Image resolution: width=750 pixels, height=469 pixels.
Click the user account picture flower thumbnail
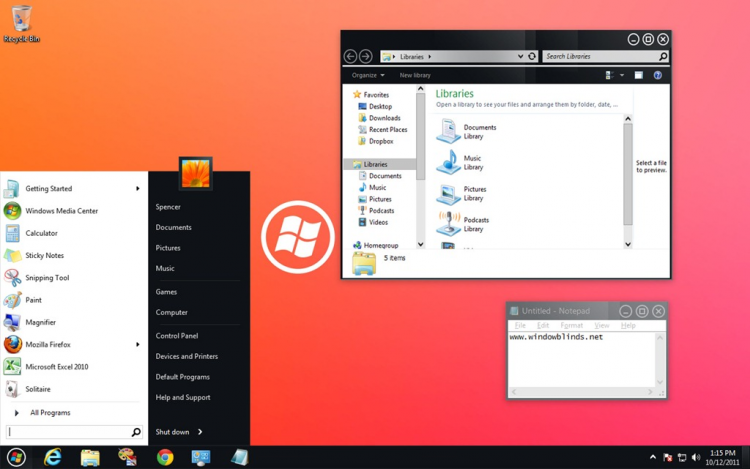(x=196, y=173)
